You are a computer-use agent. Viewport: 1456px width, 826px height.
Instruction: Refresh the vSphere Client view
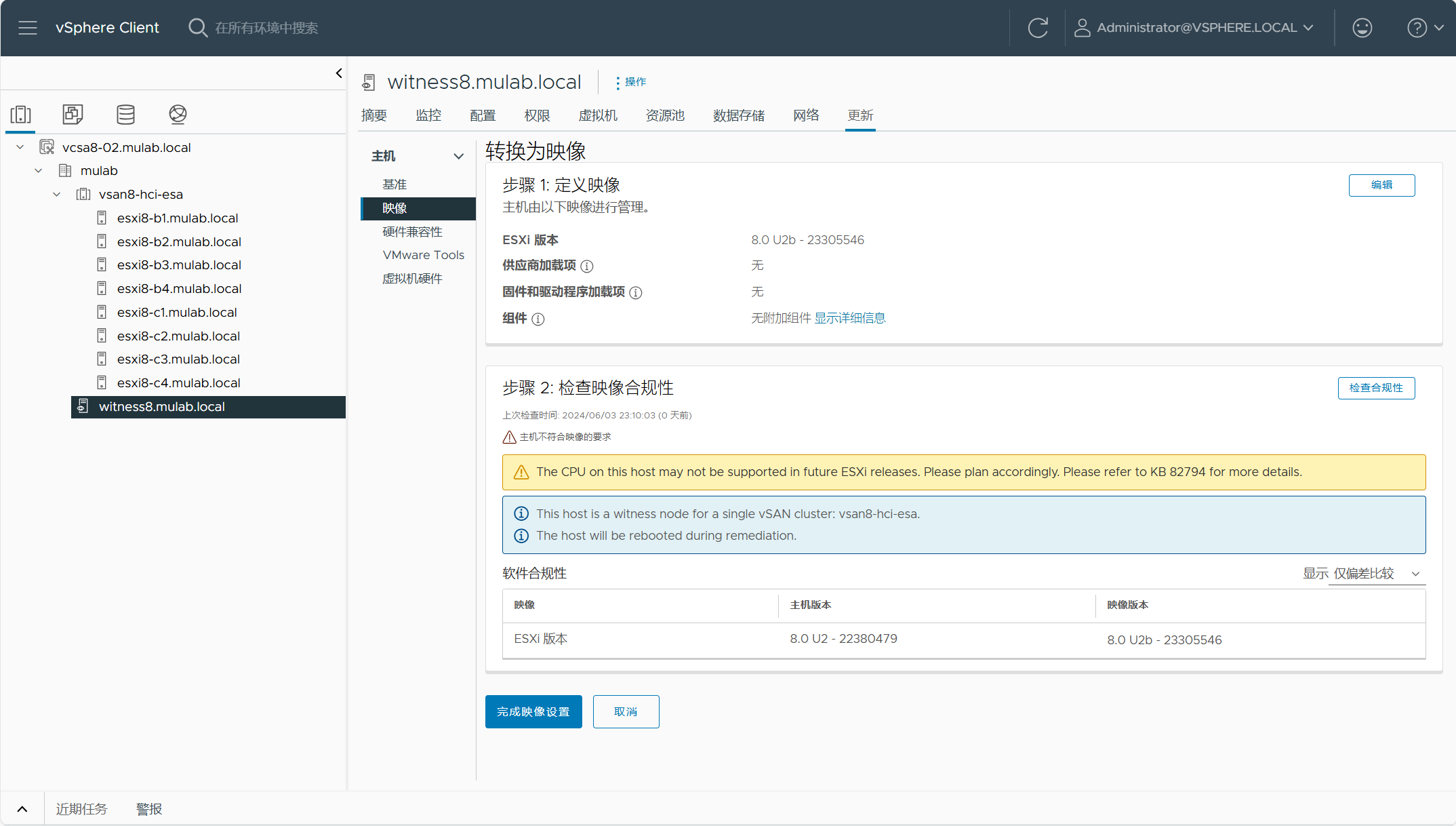(1038, 28)
